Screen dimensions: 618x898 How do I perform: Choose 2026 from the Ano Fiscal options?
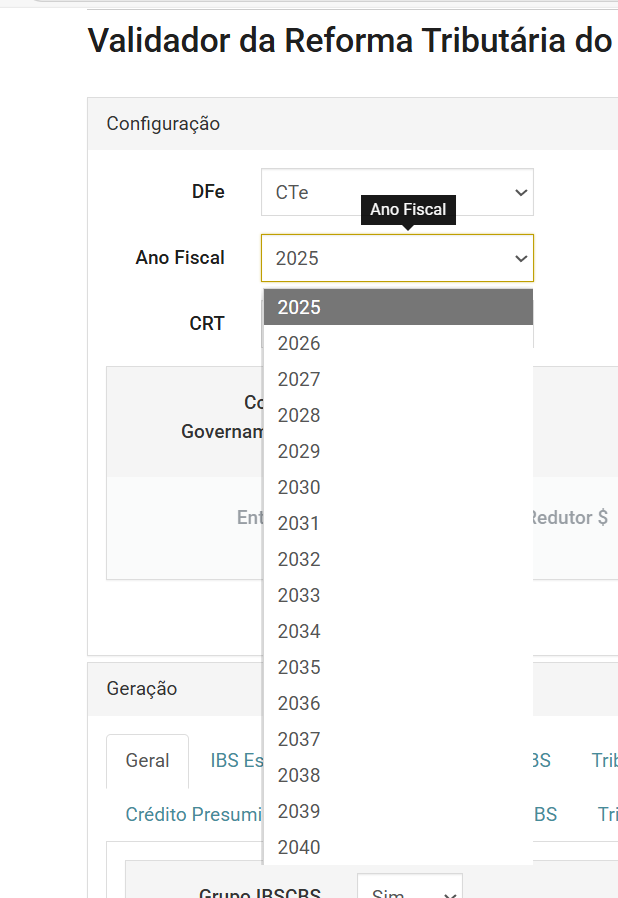click(398, 343)
